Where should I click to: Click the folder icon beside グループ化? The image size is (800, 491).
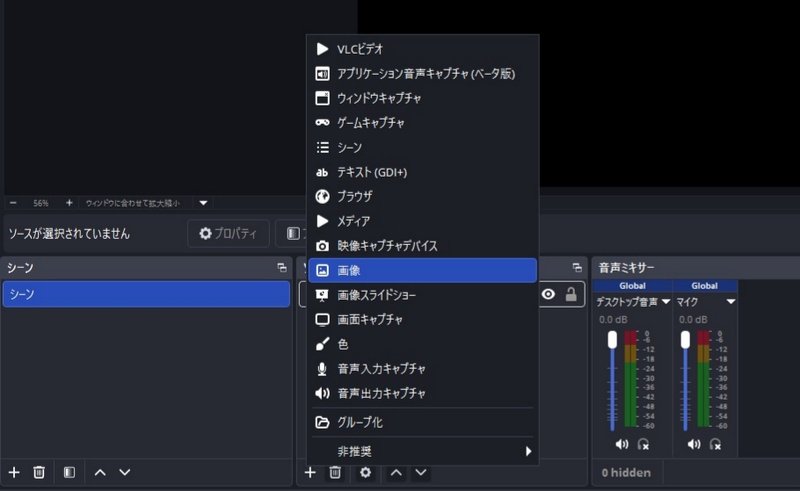point(322,422)
